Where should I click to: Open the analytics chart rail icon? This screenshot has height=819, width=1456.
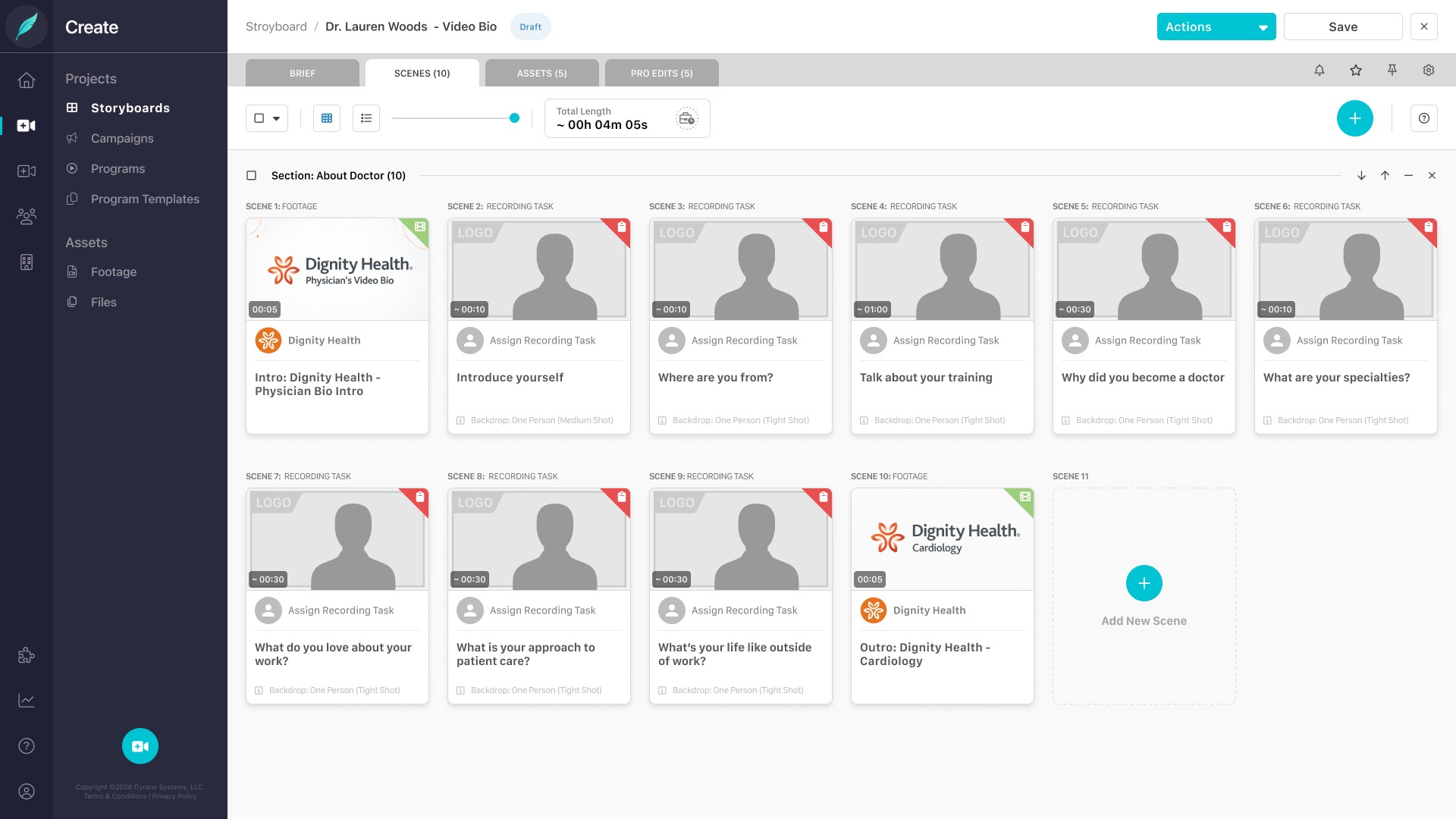pos(27,701)
